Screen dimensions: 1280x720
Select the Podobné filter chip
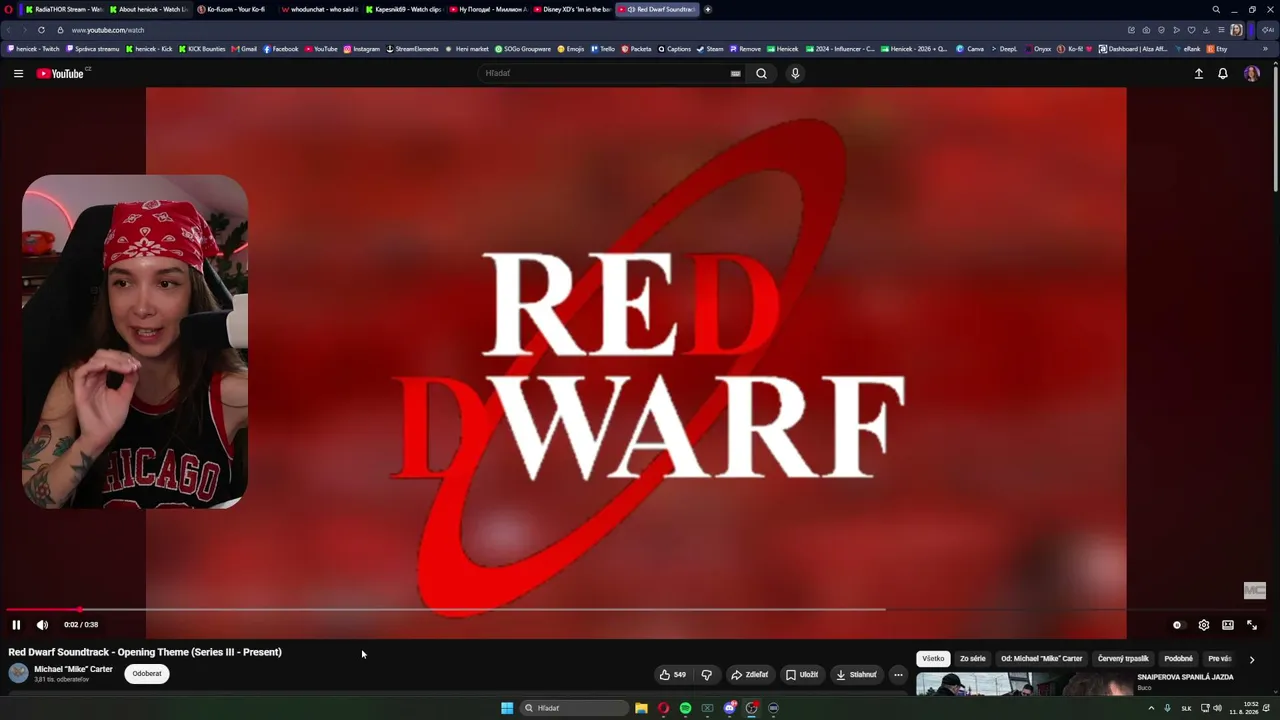(x=1178, y=659)
